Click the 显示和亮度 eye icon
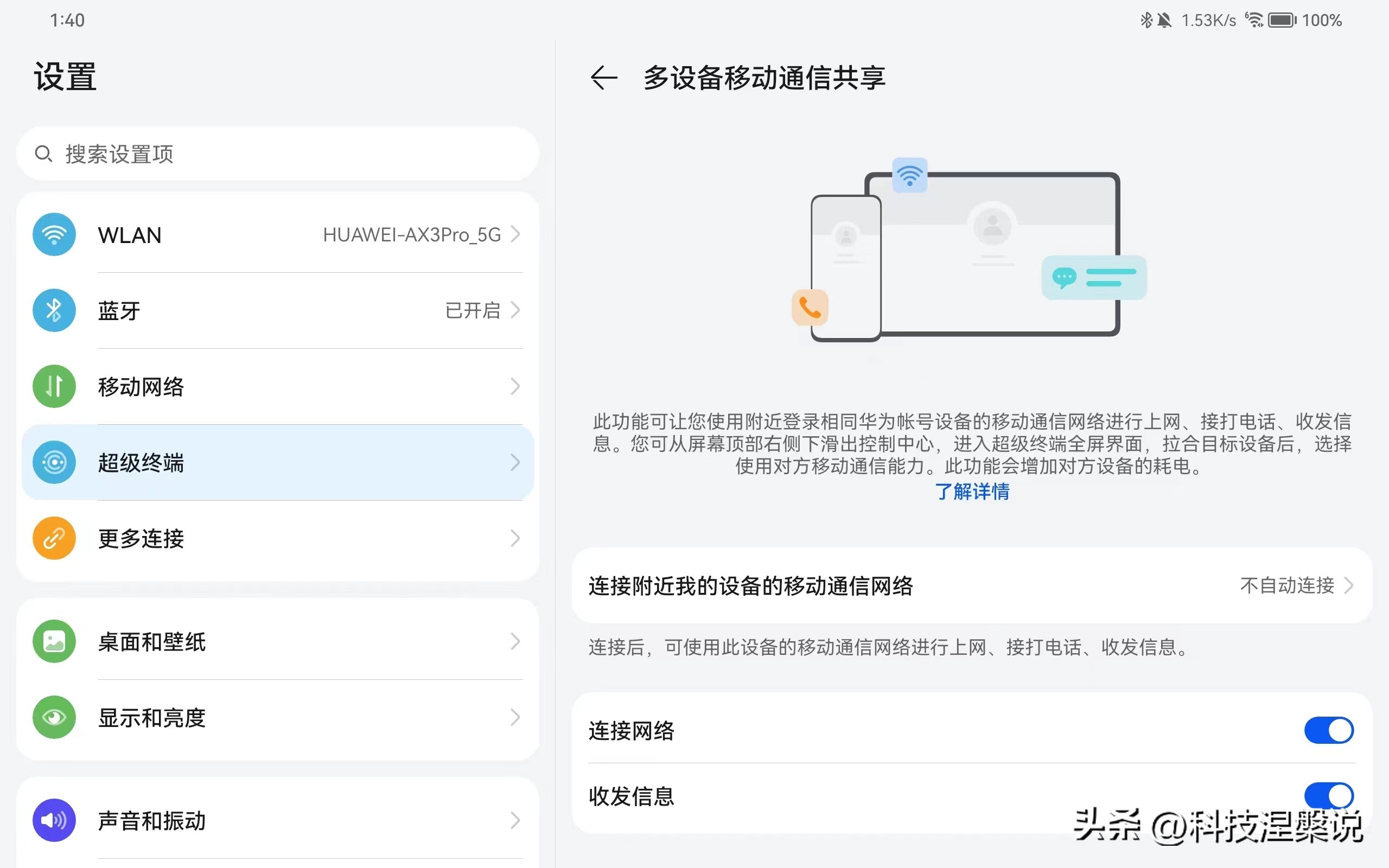 53,717
